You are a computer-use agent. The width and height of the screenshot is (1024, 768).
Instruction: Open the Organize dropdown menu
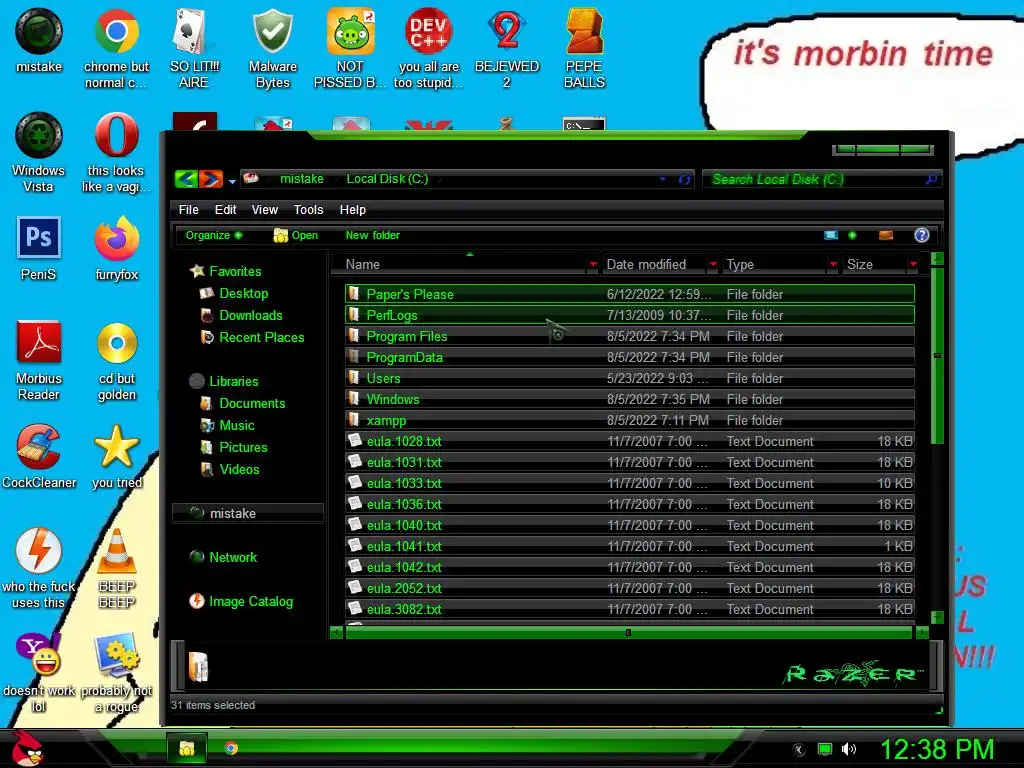(x=214, y=235)
